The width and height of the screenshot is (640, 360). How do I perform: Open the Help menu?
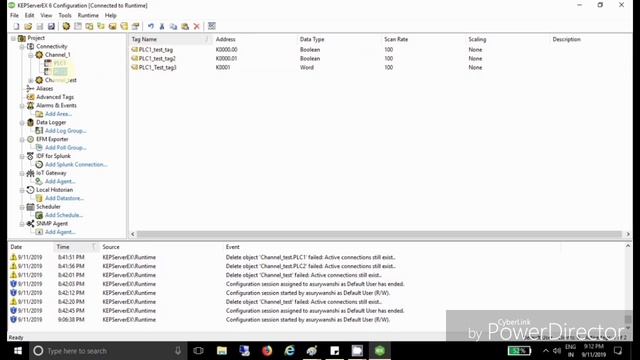click(111, 15)
